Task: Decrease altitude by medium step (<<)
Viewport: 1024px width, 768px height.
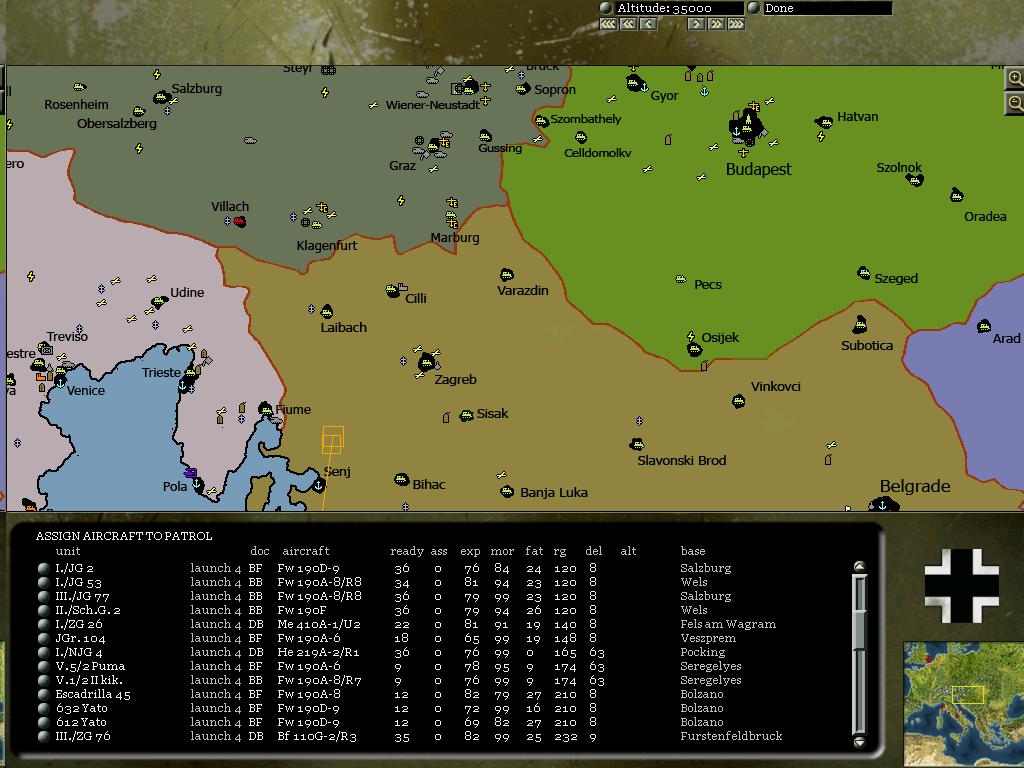Action: (629, 24)
